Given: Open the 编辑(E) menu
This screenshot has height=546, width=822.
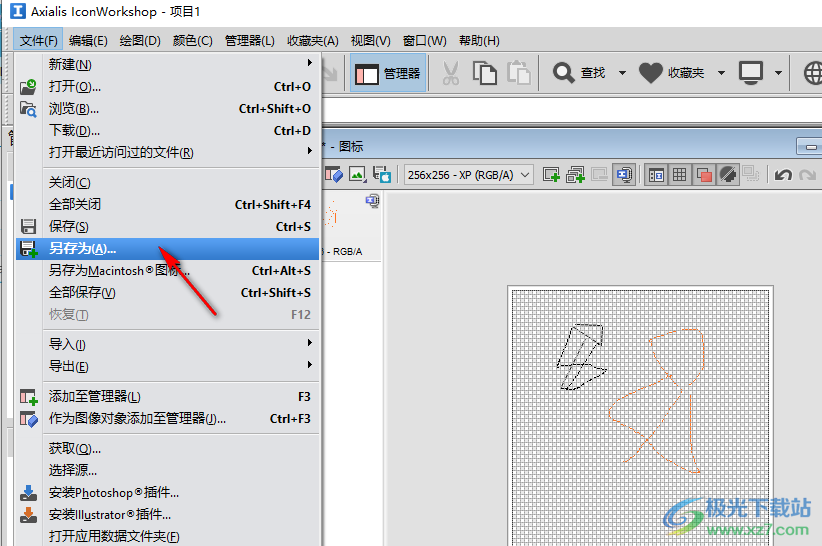Looking at the screenshot, I should [88, 41].
